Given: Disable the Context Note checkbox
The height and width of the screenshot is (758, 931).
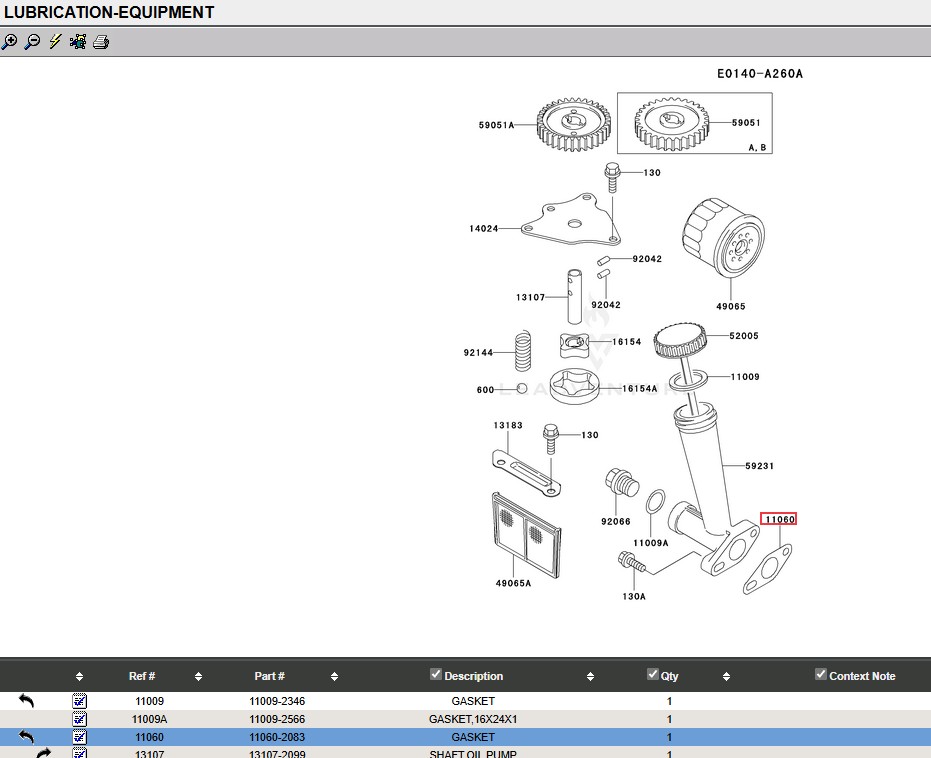Looking at the screenshot, I should point(821,675).
